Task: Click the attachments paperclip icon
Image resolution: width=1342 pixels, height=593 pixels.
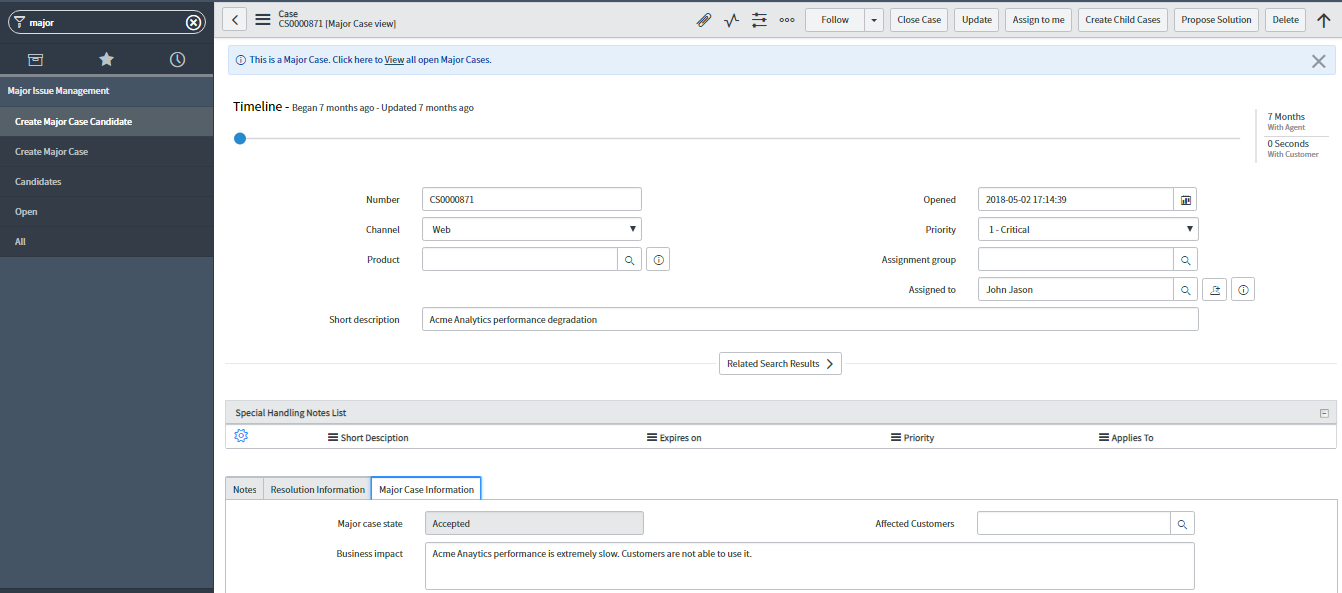Action: 704,20
